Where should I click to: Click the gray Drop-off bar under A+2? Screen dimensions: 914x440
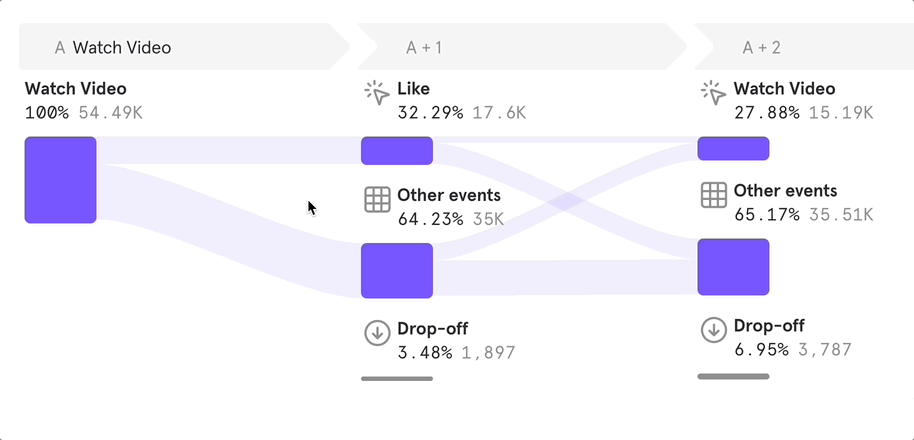(733, 376)
